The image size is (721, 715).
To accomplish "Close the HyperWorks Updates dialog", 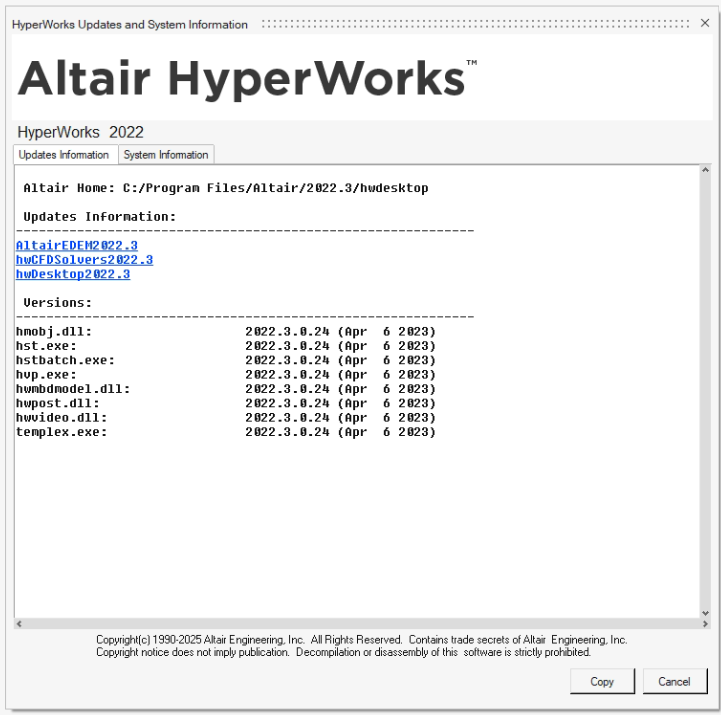I will pos(704,23).
